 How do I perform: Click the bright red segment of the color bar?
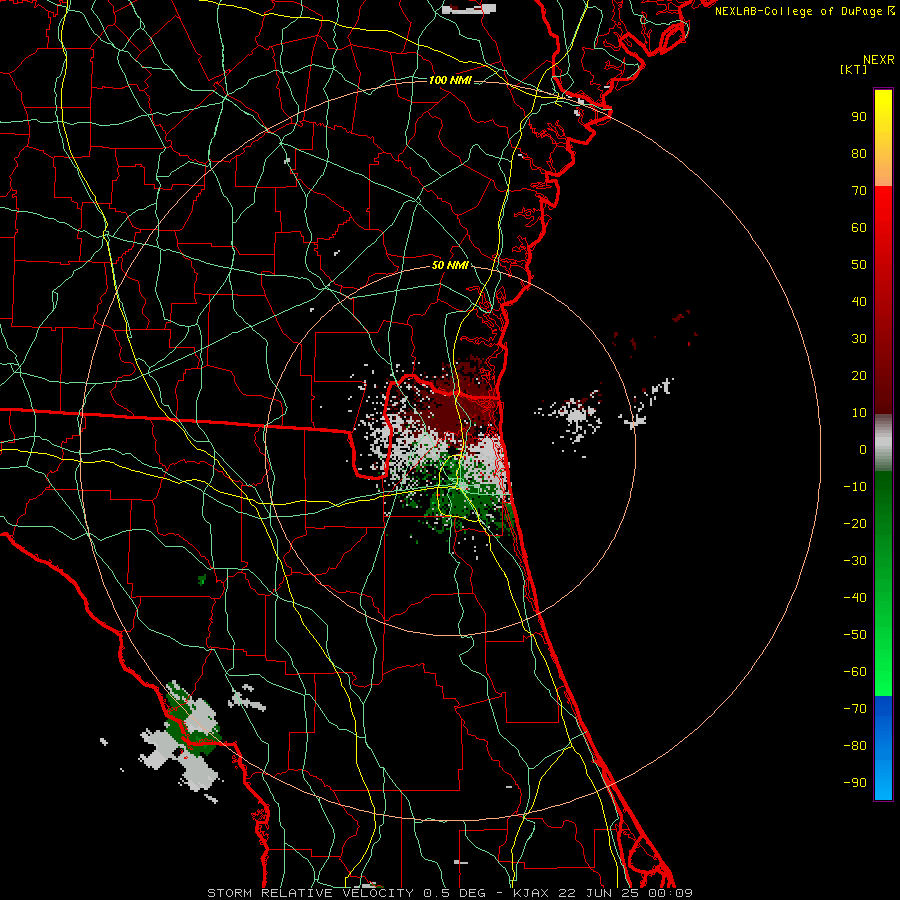pos(883,230)
